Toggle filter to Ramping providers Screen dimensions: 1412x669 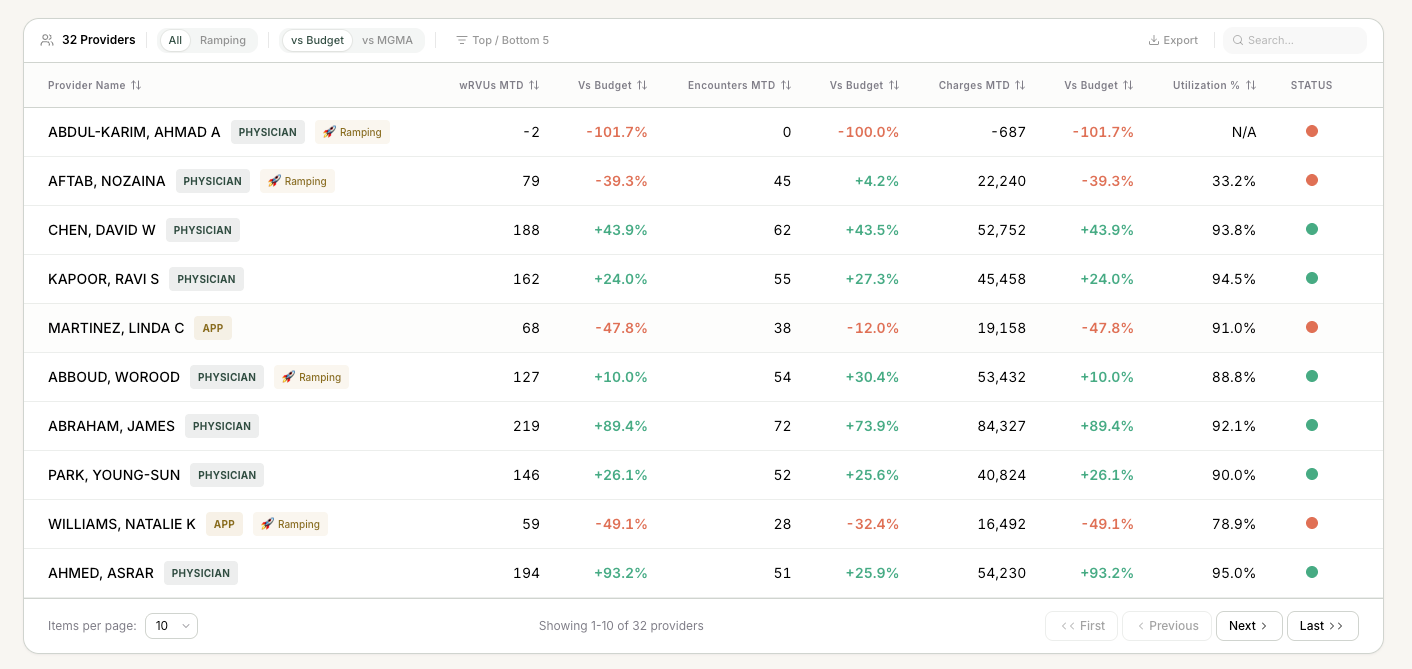tap(223, 40)
